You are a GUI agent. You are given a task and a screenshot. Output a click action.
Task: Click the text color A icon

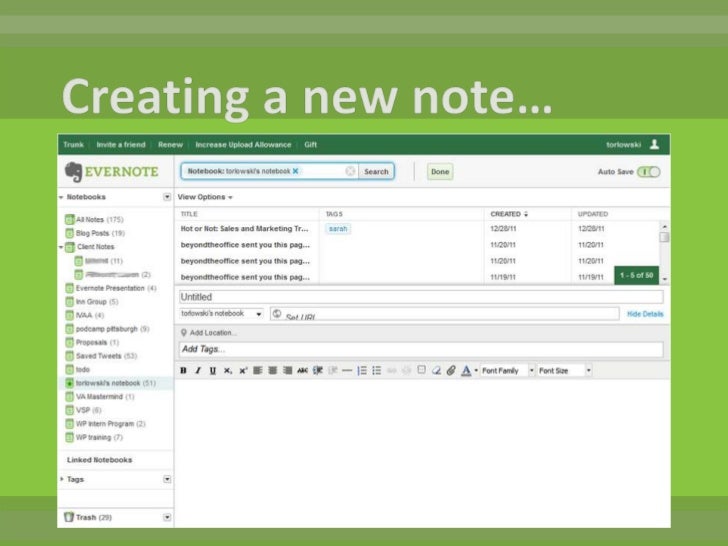pos(466,370)
